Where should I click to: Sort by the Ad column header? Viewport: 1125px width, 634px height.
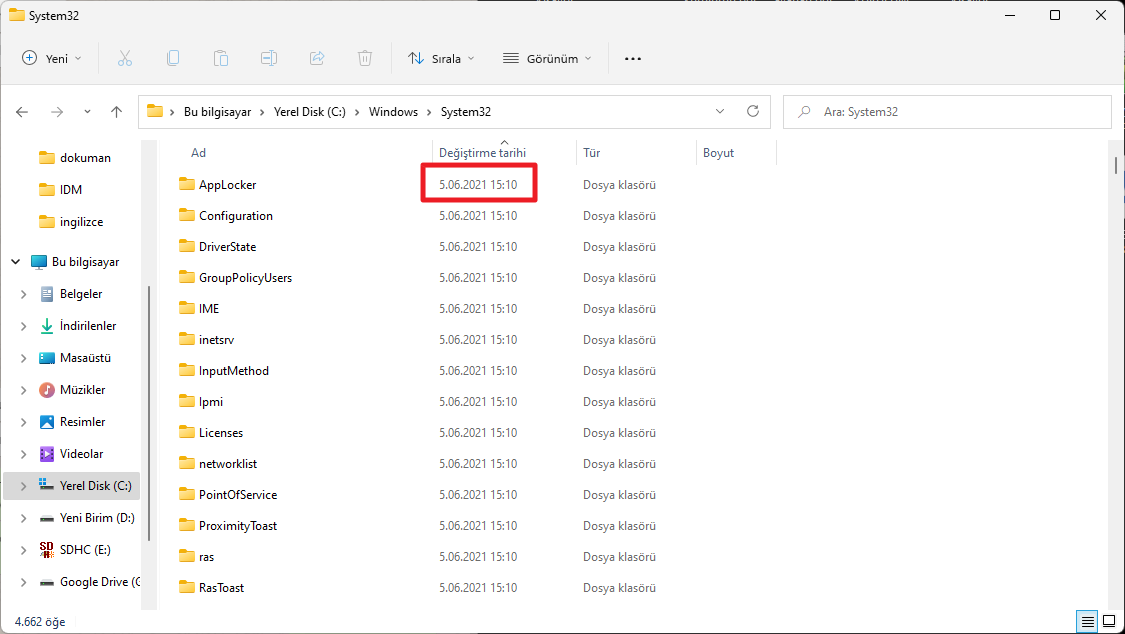click(199, 153)
